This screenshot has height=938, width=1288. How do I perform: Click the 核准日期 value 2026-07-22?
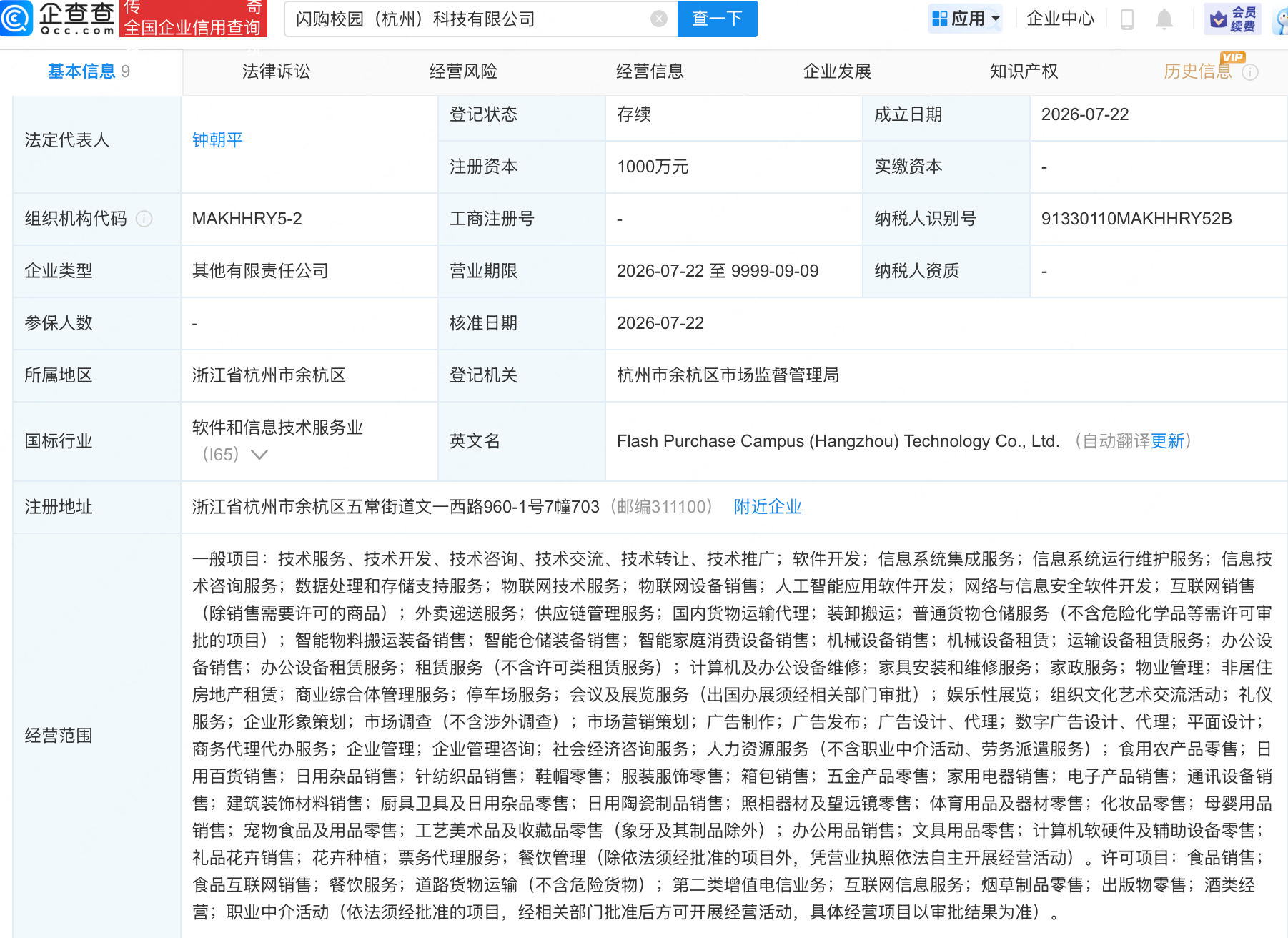coord(660,323)
